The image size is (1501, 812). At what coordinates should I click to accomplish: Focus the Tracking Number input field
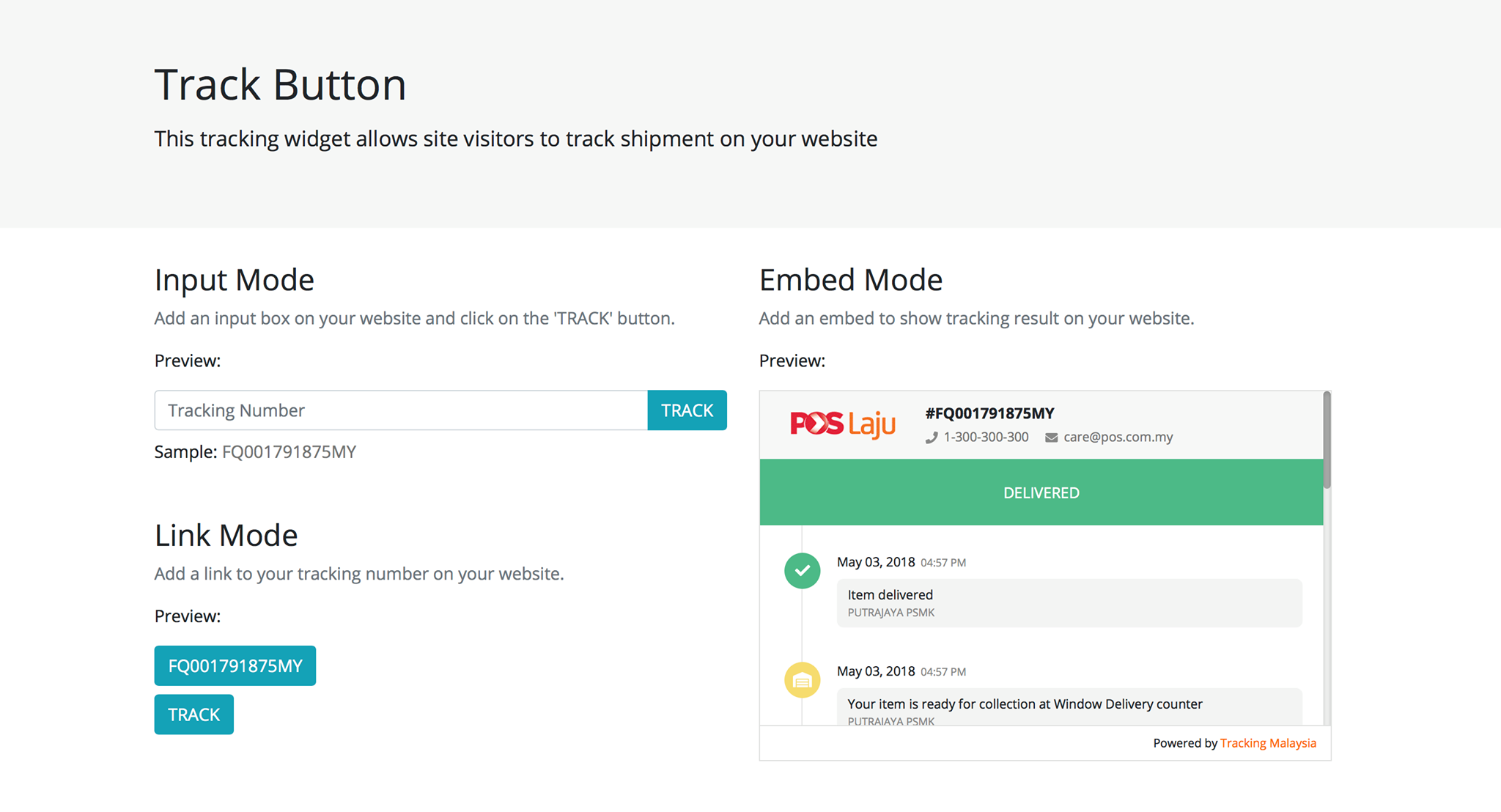pos(401,410)
